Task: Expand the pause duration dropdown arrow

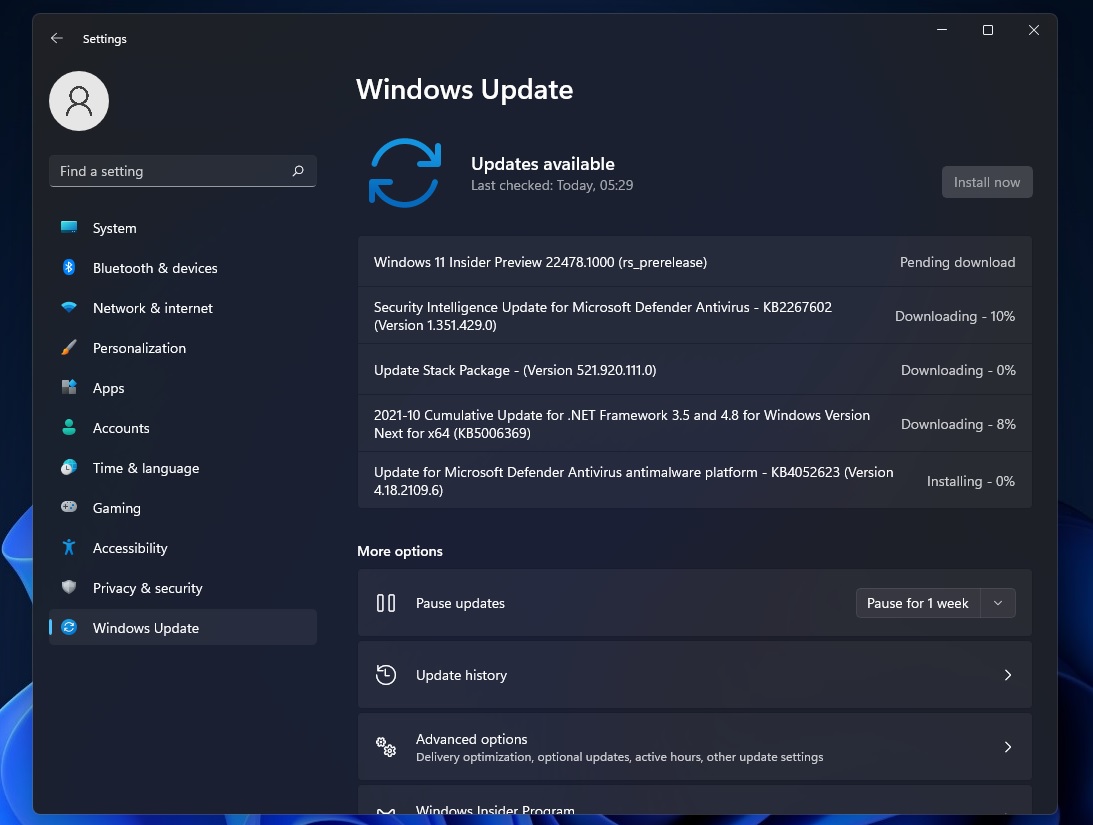Action: tap(998, 603)
